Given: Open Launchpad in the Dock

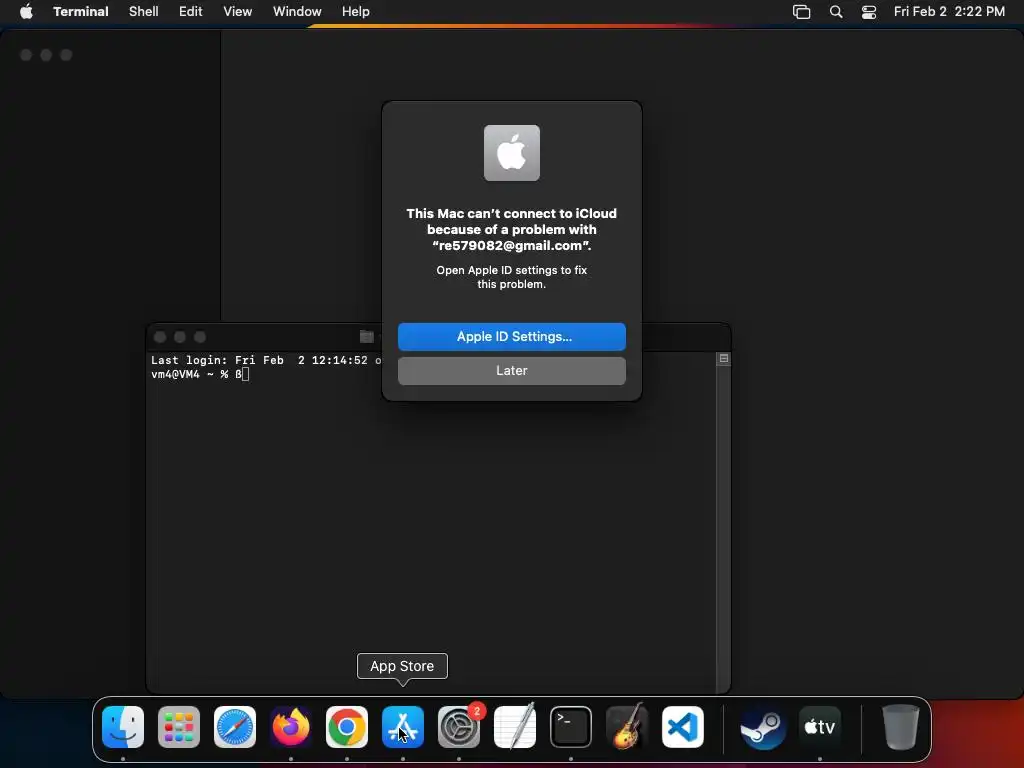Looking at the screenshot, I should (179, 727).
